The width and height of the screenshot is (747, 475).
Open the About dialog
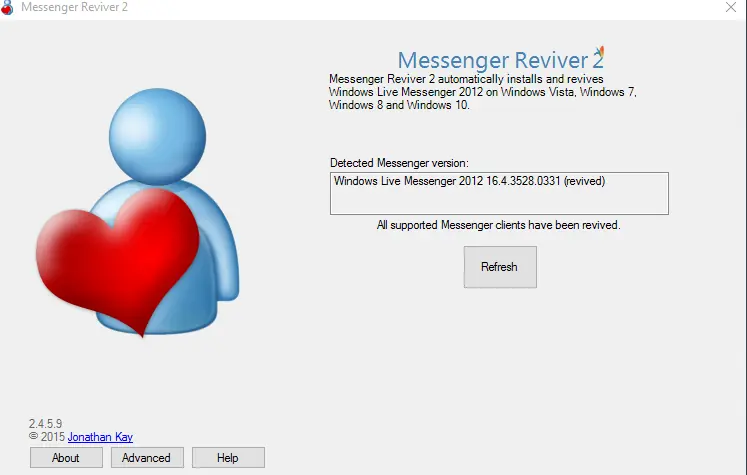66,458
